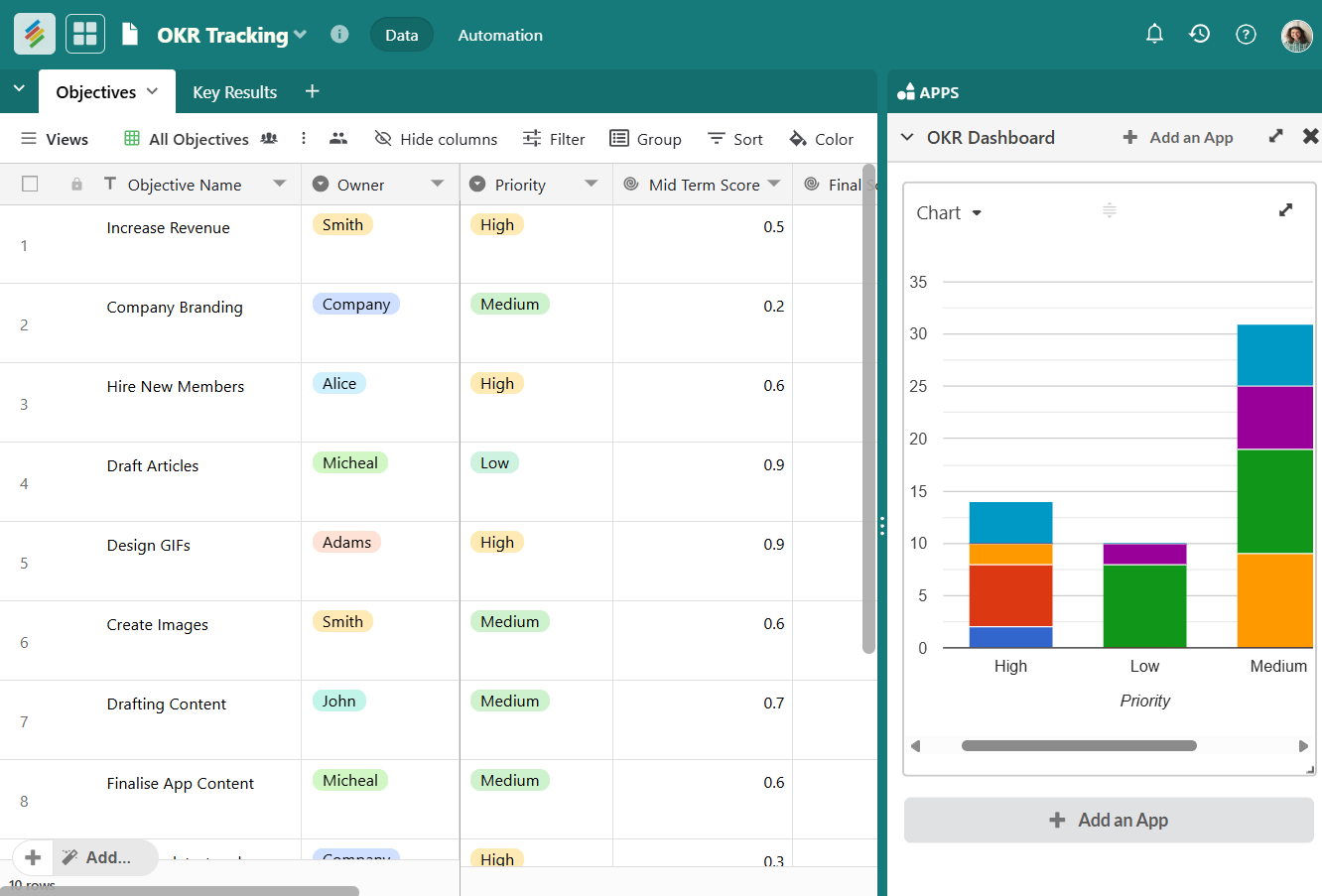Open Objective Name column dropdown
The width and height of the screenshot is (1322, 896).
(x=280, y=184)
